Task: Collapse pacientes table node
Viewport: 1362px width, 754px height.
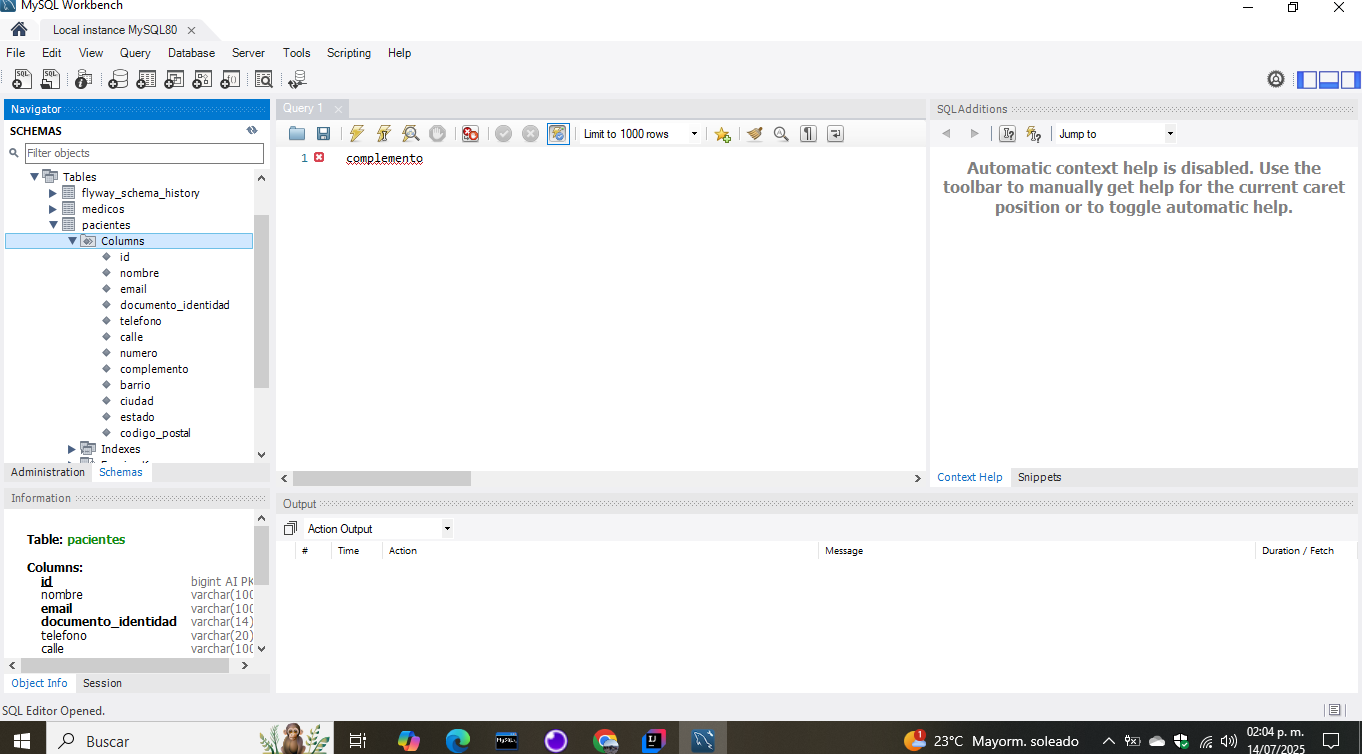Action: [x=53, y=225]
